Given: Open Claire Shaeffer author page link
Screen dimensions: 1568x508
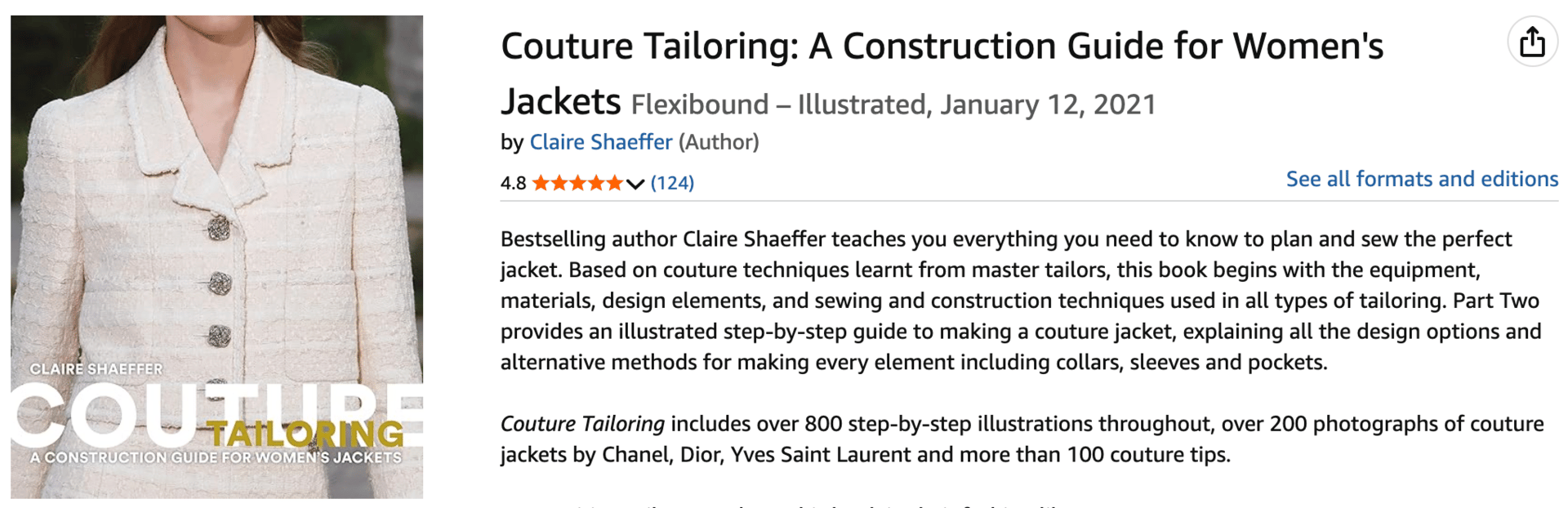Looking at the screenshot, I should (x=600, y=142).
